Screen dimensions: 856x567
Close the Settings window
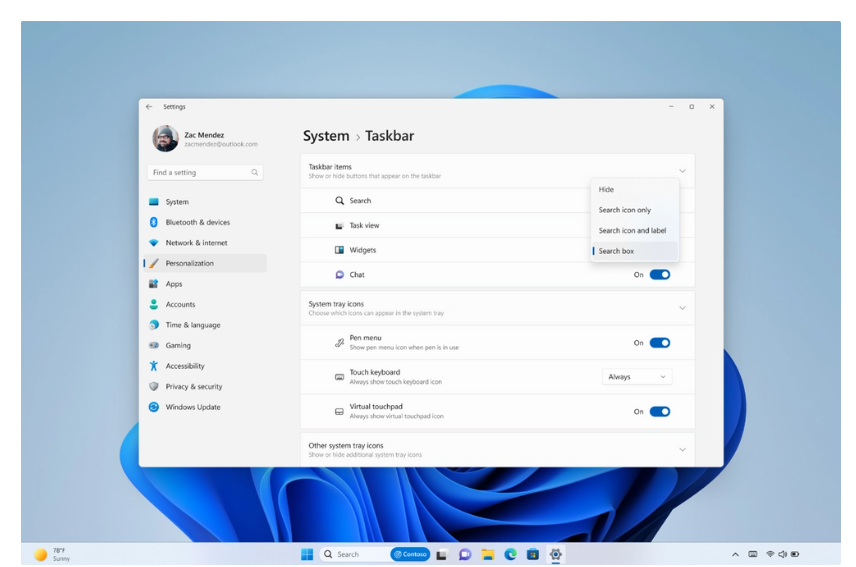712,107
